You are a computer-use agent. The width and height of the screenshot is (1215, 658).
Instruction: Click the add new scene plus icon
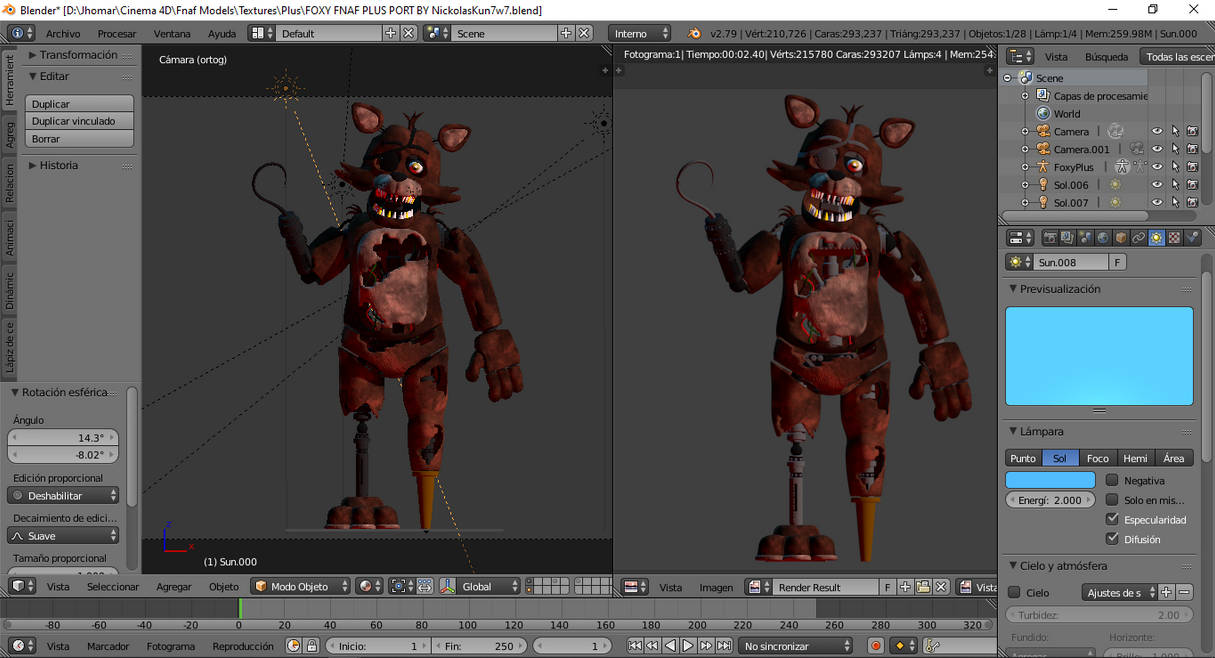pos(566,33)
